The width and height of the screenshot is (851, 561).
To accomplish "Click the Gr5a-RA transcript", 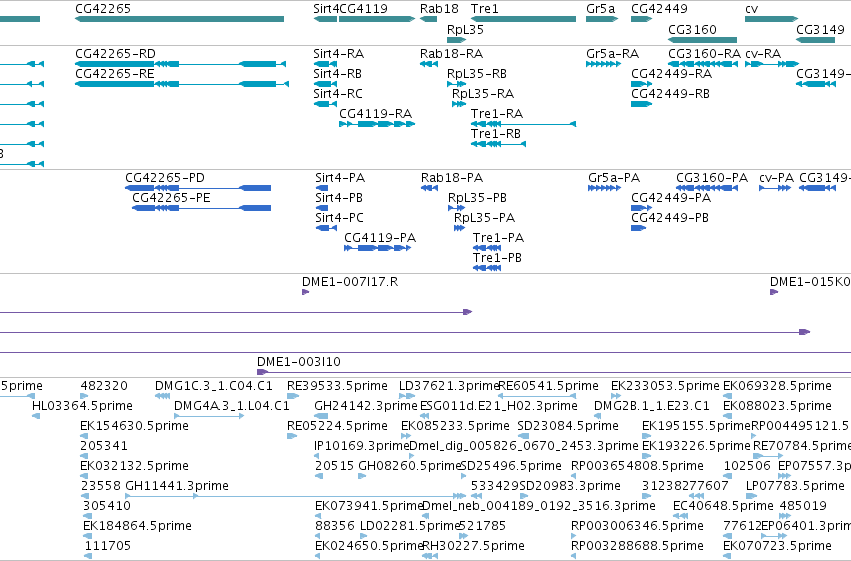I will click(x=604, y=64).
